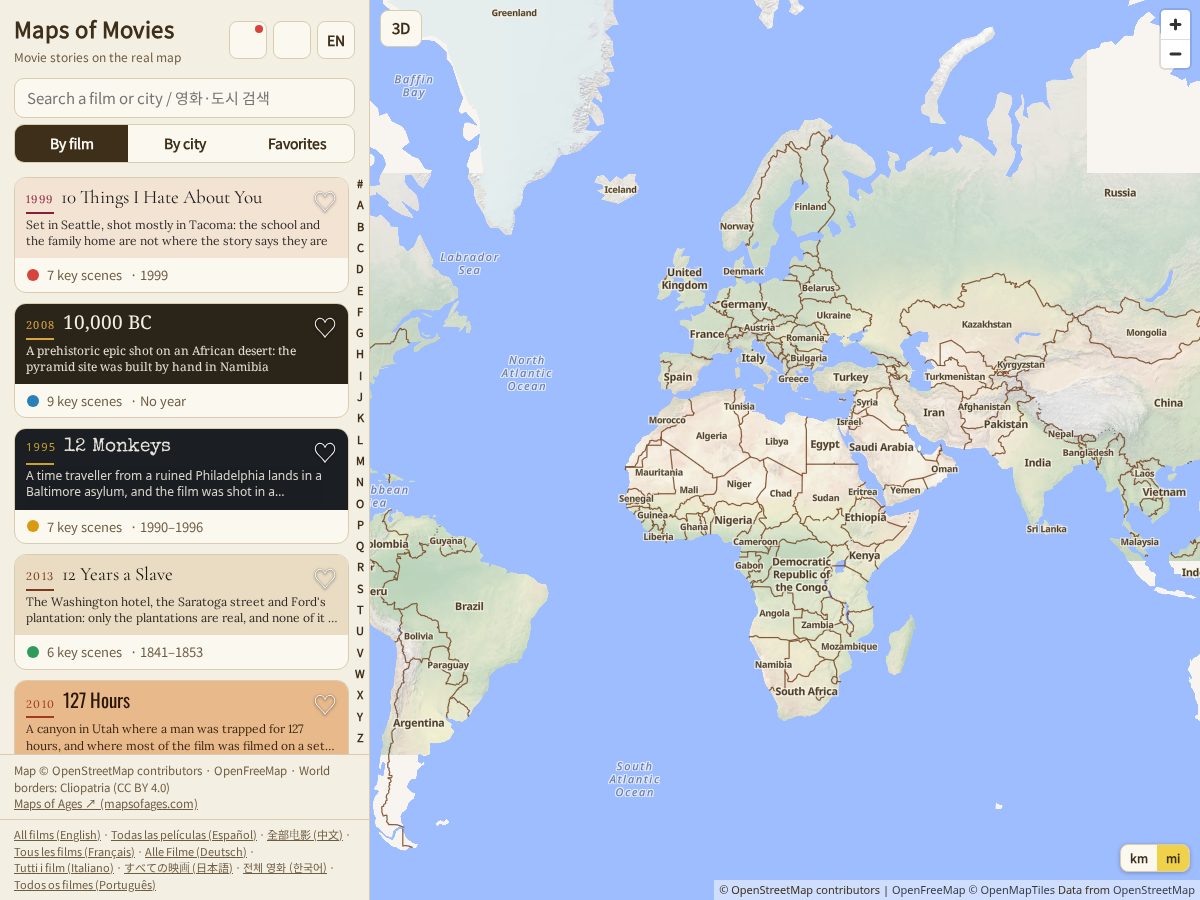
Task: Jump to letter W in the index
Action: (360, 674)
